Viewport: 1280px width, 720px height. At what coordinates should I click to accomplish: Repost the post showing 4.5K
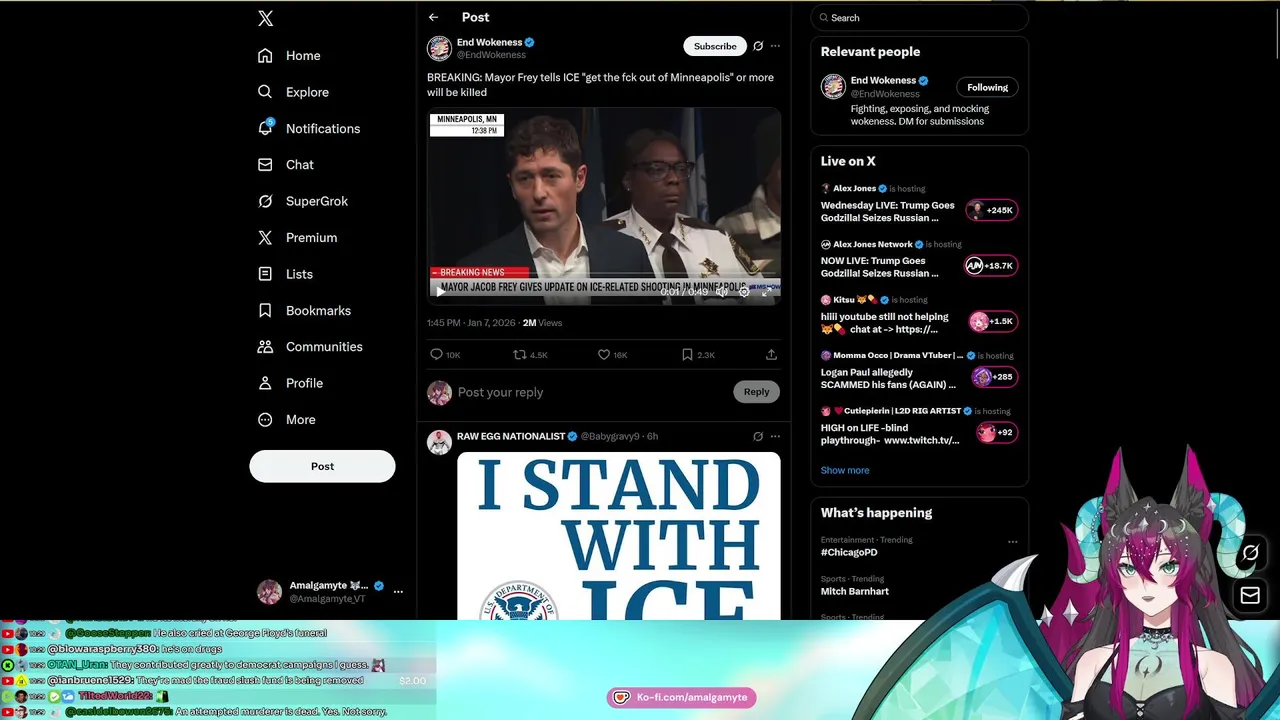[x=530, y=355]
